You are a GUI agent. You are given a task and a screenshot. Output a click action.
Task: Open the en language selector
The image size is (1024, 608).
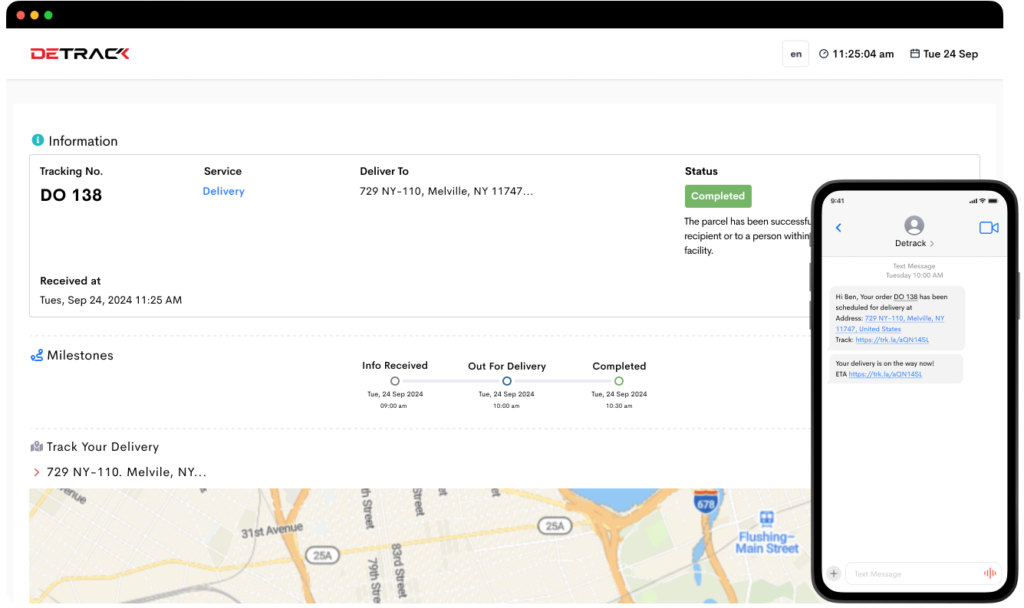pos(795,53)
